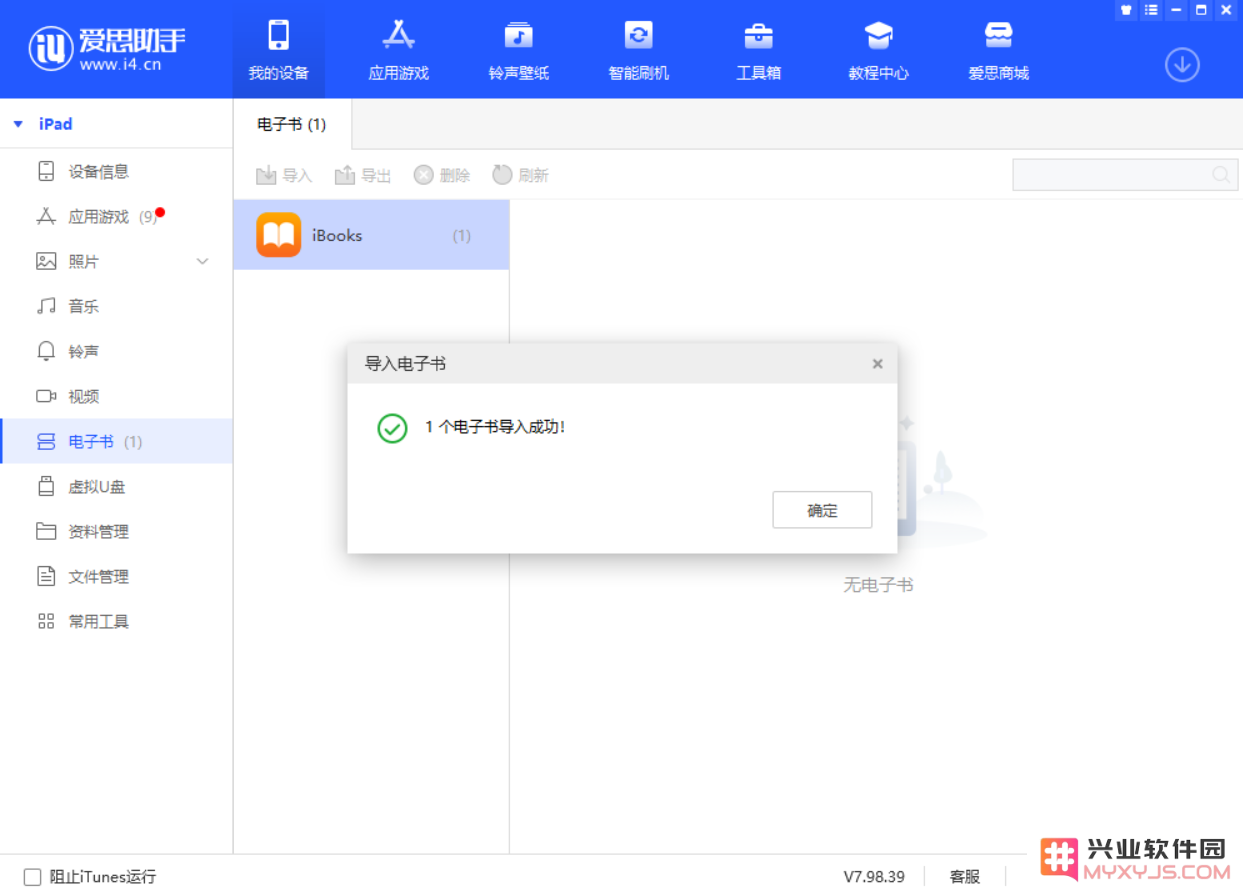Select 文件管理 in sidebar

(116, 577)
